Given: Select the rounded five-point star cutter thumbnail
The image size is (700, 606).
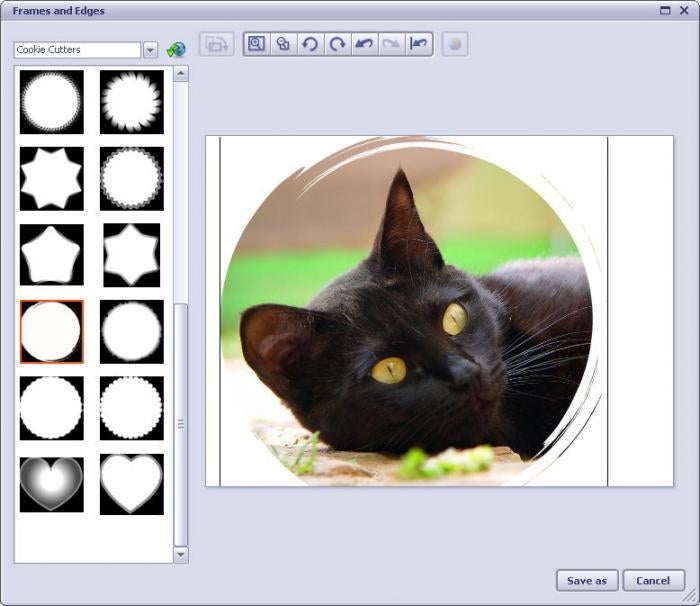Looking at the screenshot, I should pos(52,255).
